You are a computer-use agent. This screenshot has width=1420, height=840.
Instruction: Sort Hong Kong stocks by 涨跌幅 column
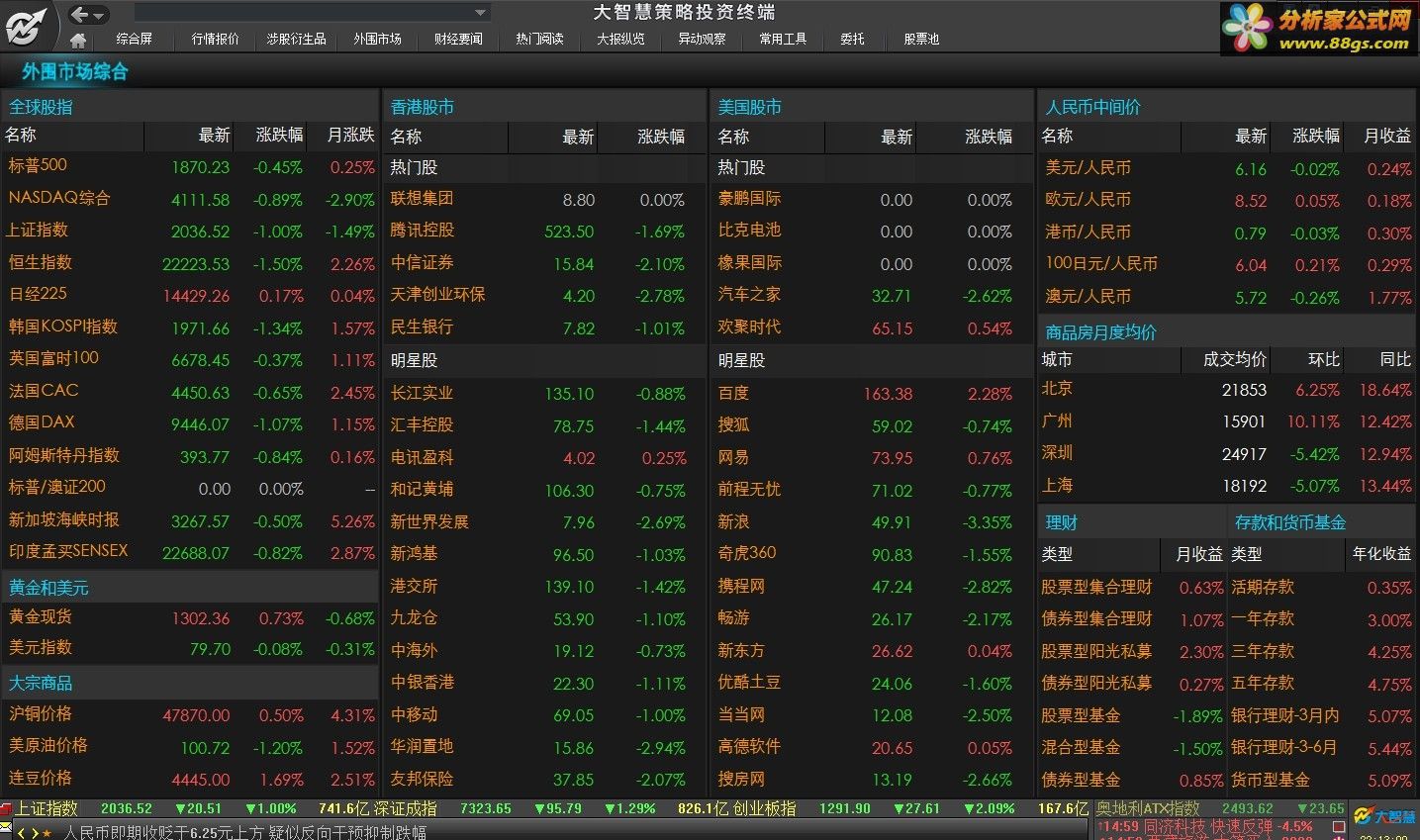661,137
